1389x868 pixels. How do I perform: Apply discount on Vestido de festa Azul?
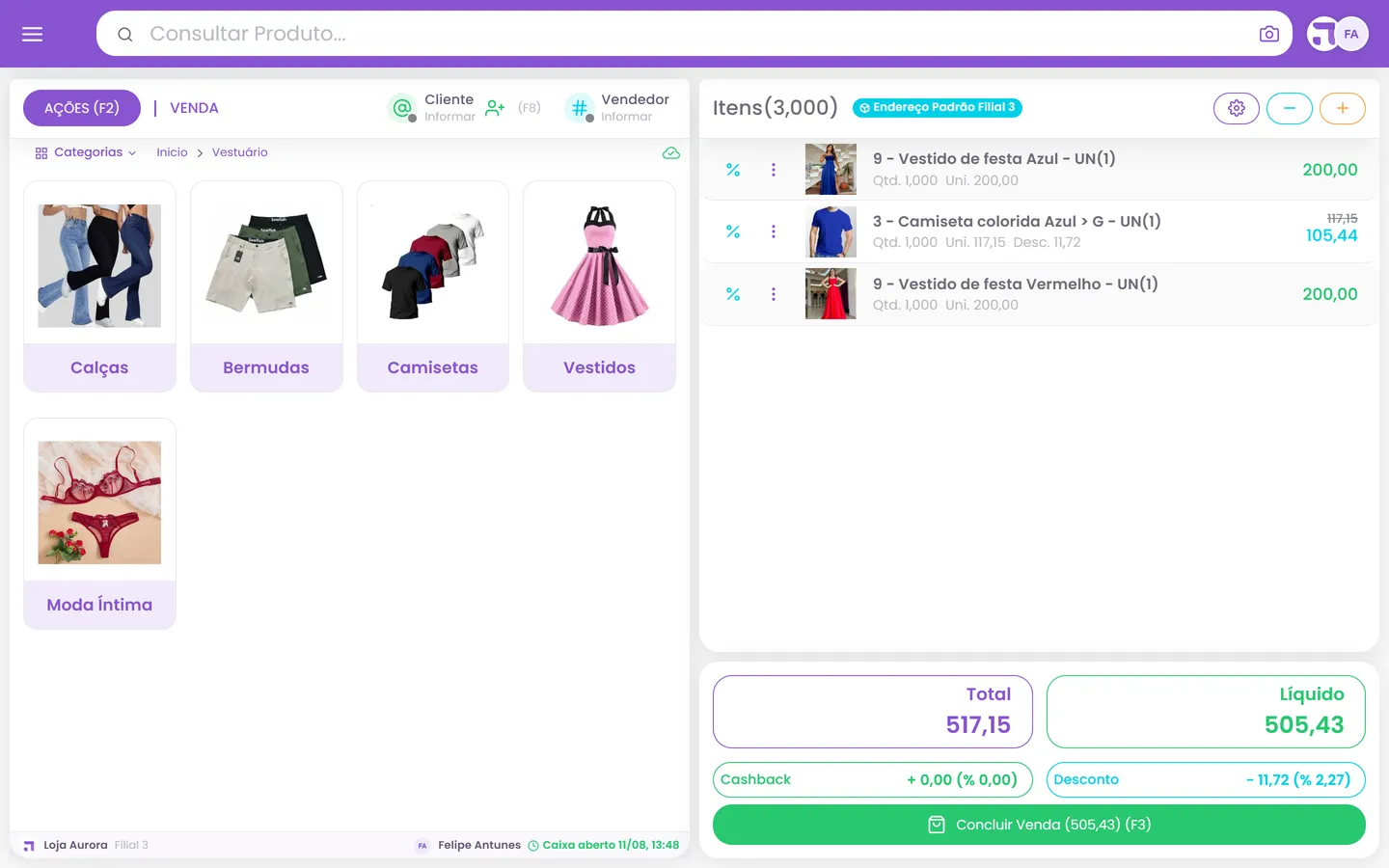[x=733, y=170]
